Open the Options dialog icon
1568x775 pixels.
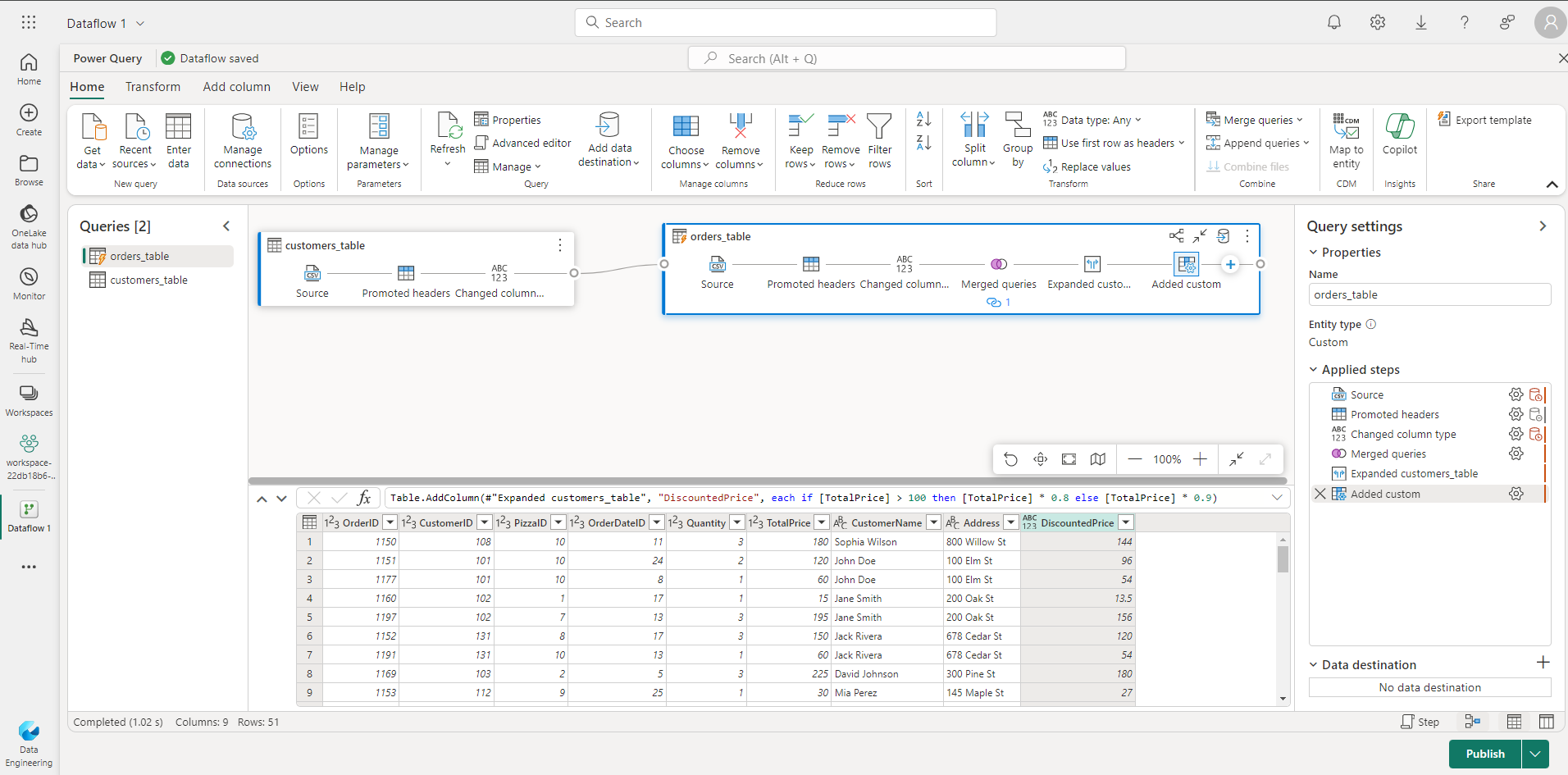308,127
